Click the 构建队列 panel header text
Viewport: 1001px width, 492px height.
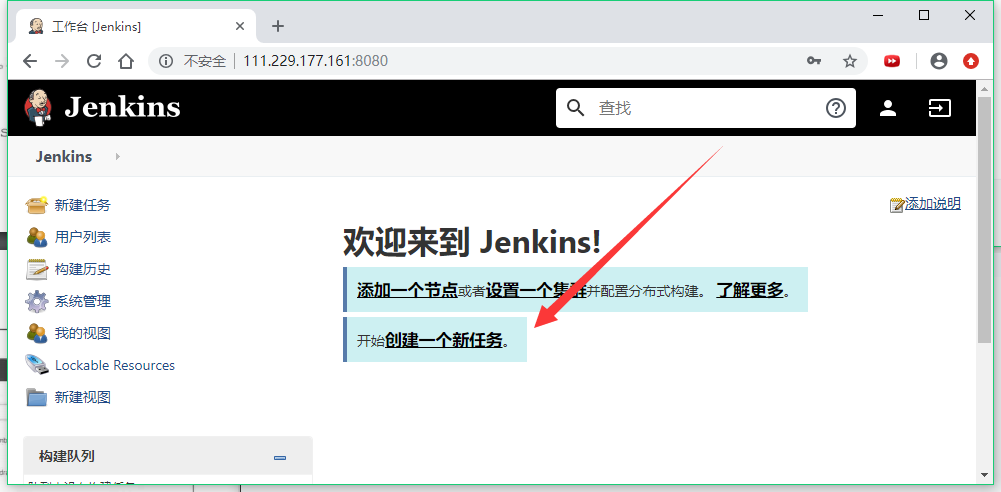click(x=66, y=456)
